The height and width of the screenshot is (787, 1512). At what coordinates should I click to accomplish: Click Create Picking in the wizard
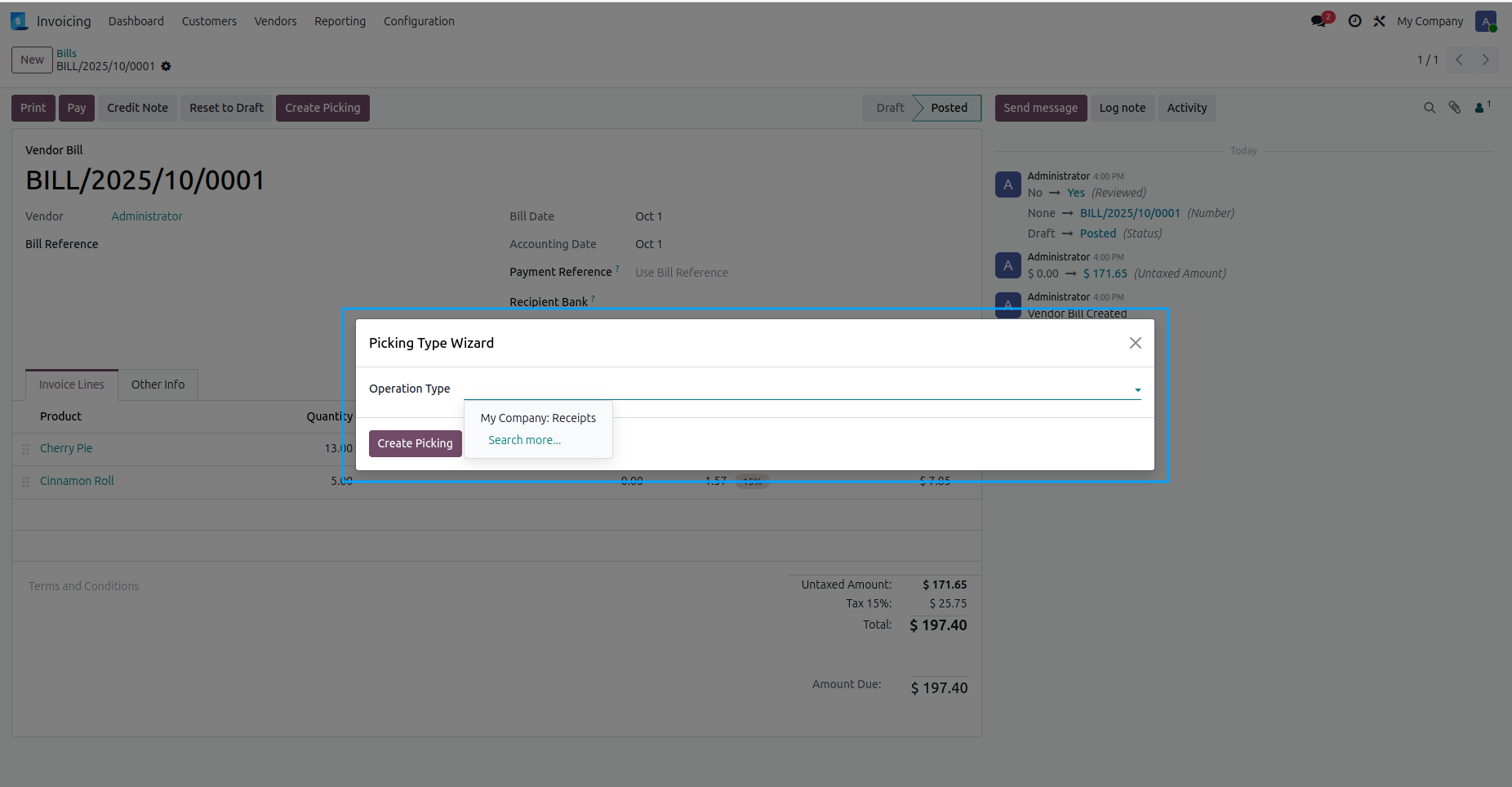[x=415, y=443]
